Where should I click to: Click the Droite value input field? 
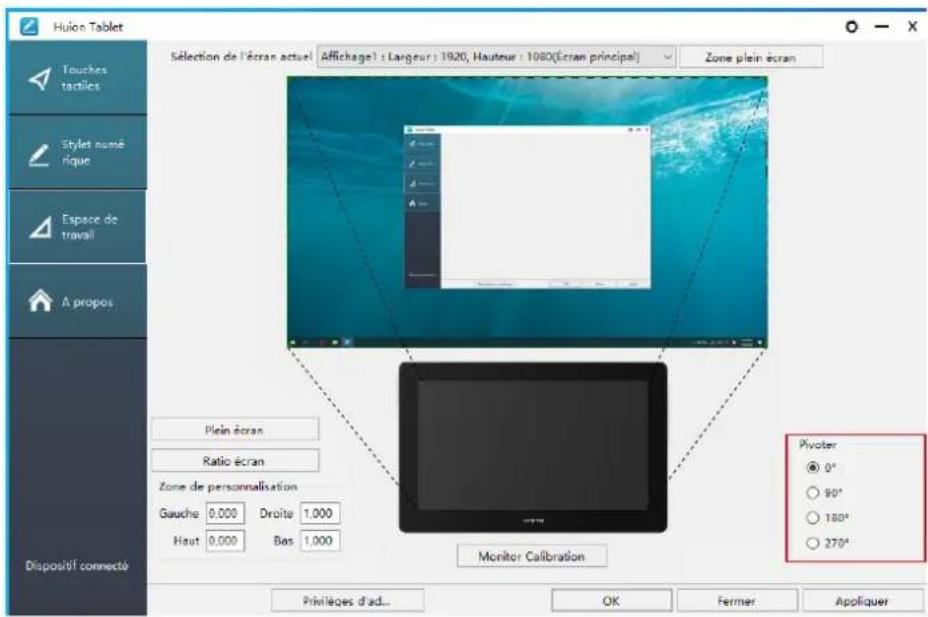[x=320, y=513]
